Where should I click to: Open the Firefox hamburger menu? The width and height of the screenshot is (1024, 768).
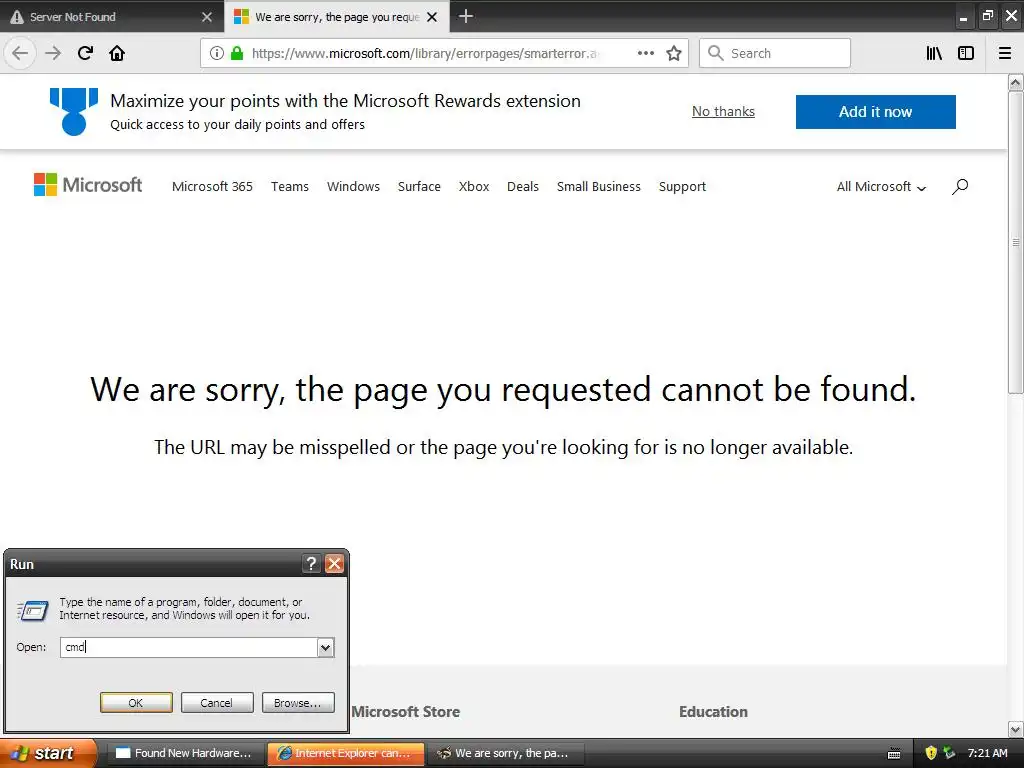(1005, 54)
